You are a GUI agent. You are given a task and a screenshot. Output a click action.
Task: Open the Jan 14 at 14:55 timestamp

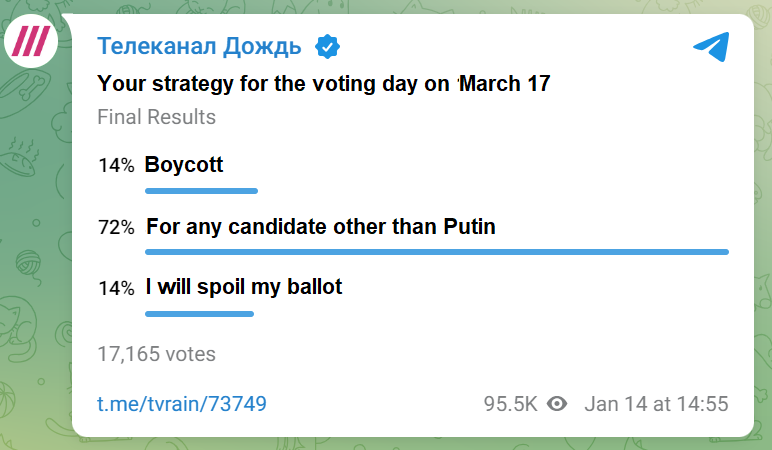point(656,404)
